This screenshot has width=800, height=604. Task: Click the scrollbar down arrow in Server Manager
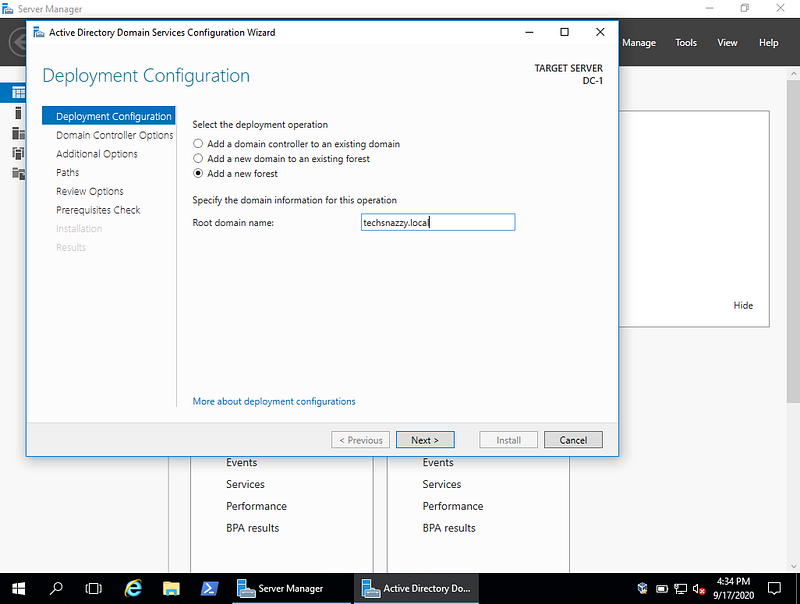[793, 566]
